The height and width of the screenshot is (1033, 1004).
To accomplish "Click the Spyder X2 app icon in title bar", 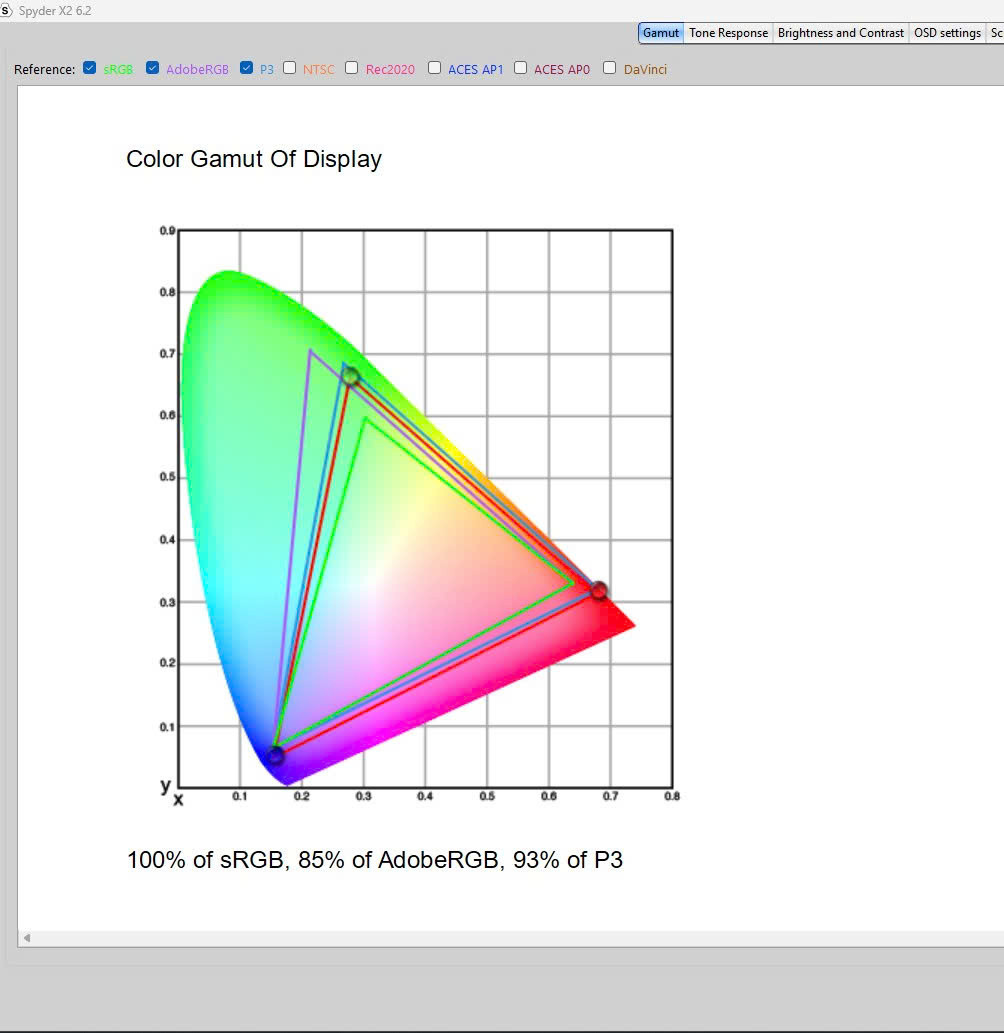I will coord(7,10).
